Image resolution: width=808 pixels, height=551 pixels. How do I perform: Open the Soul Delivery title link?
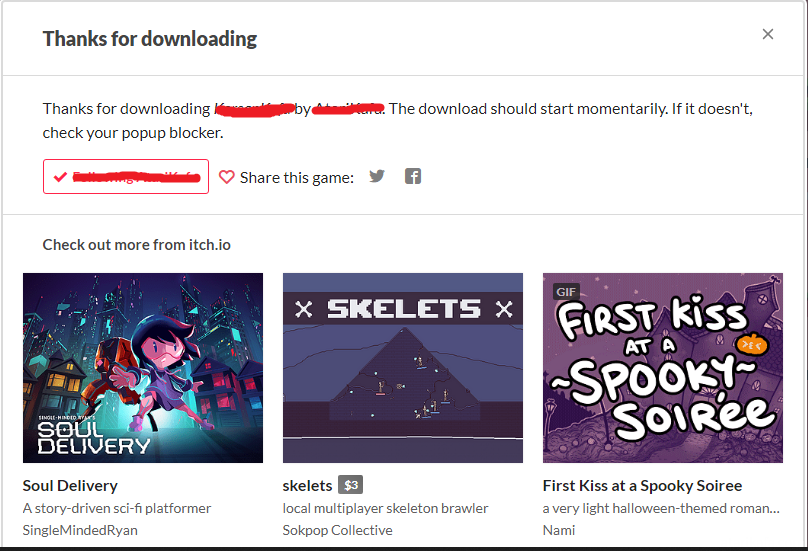point(70,486)
